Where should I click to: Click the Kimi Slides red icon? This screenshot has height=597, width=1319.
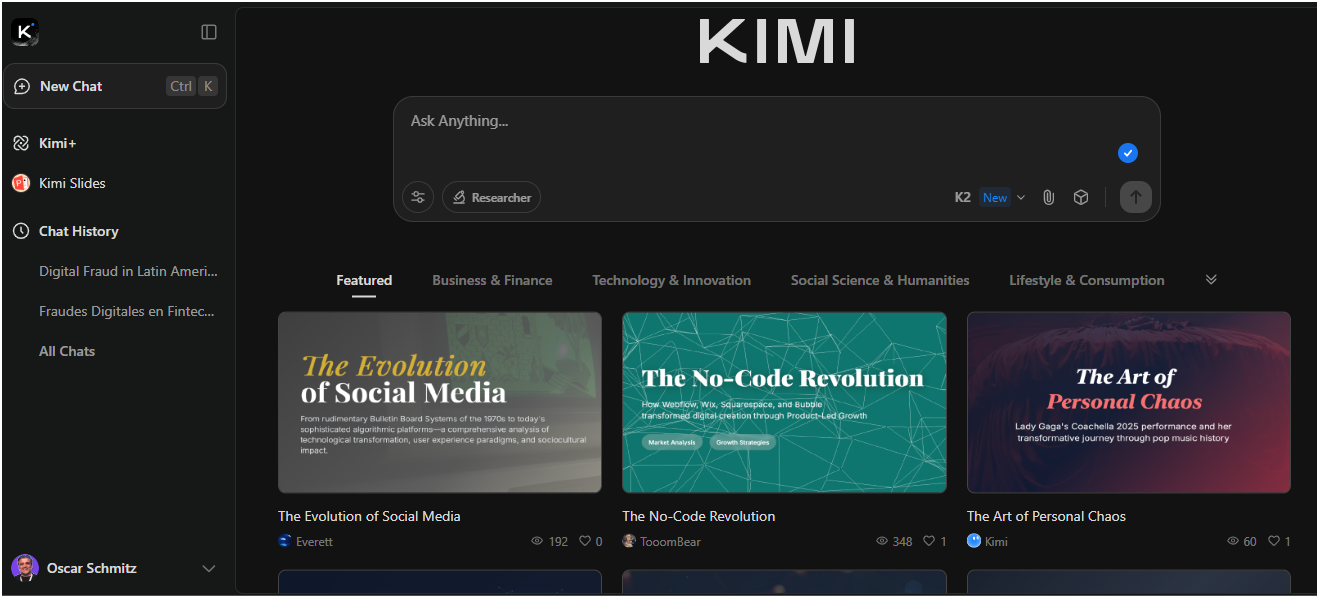pyautogui.click(x=21, y=183)
